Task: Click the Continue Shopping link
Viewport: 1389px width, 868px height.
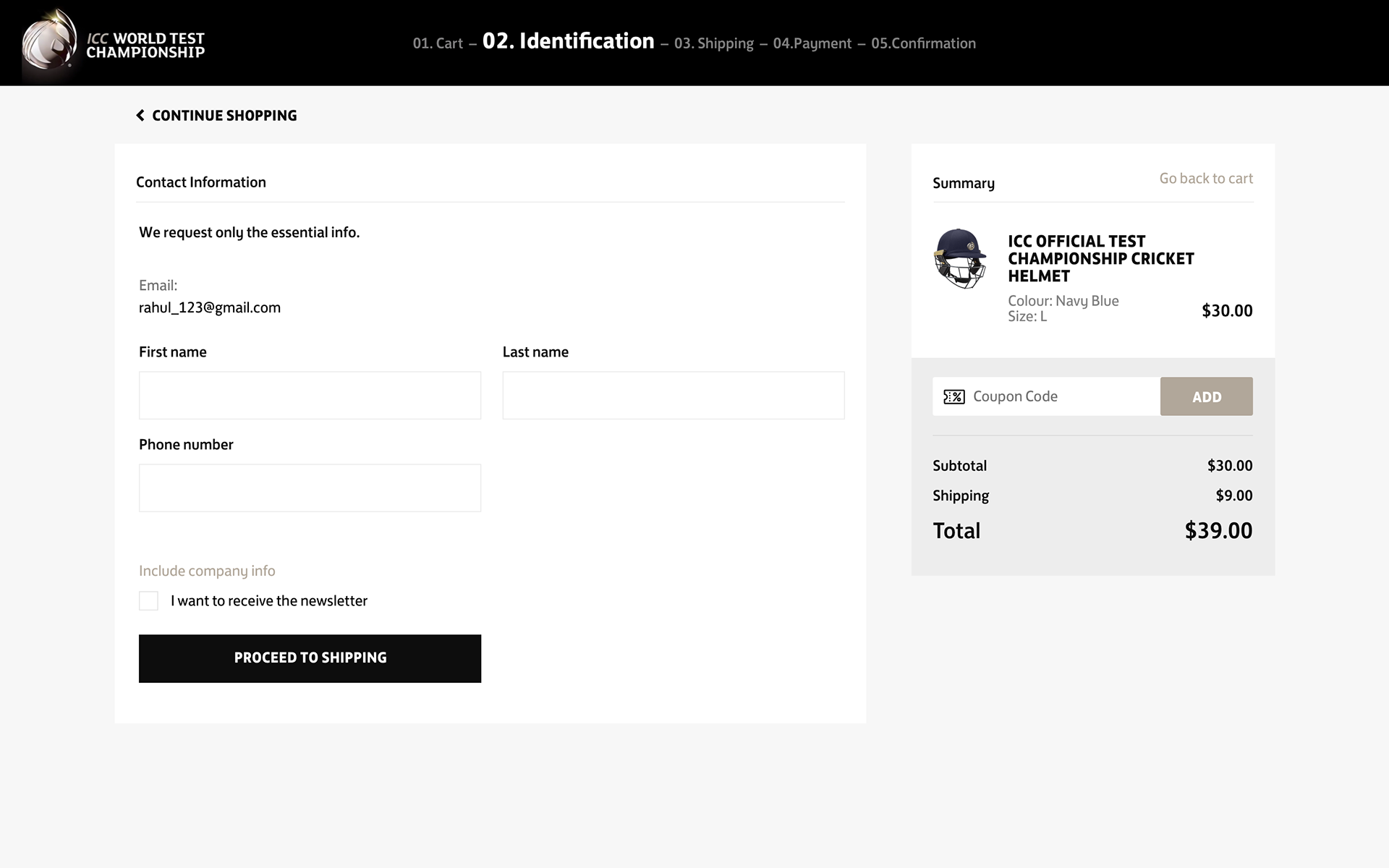Action: 224,116
